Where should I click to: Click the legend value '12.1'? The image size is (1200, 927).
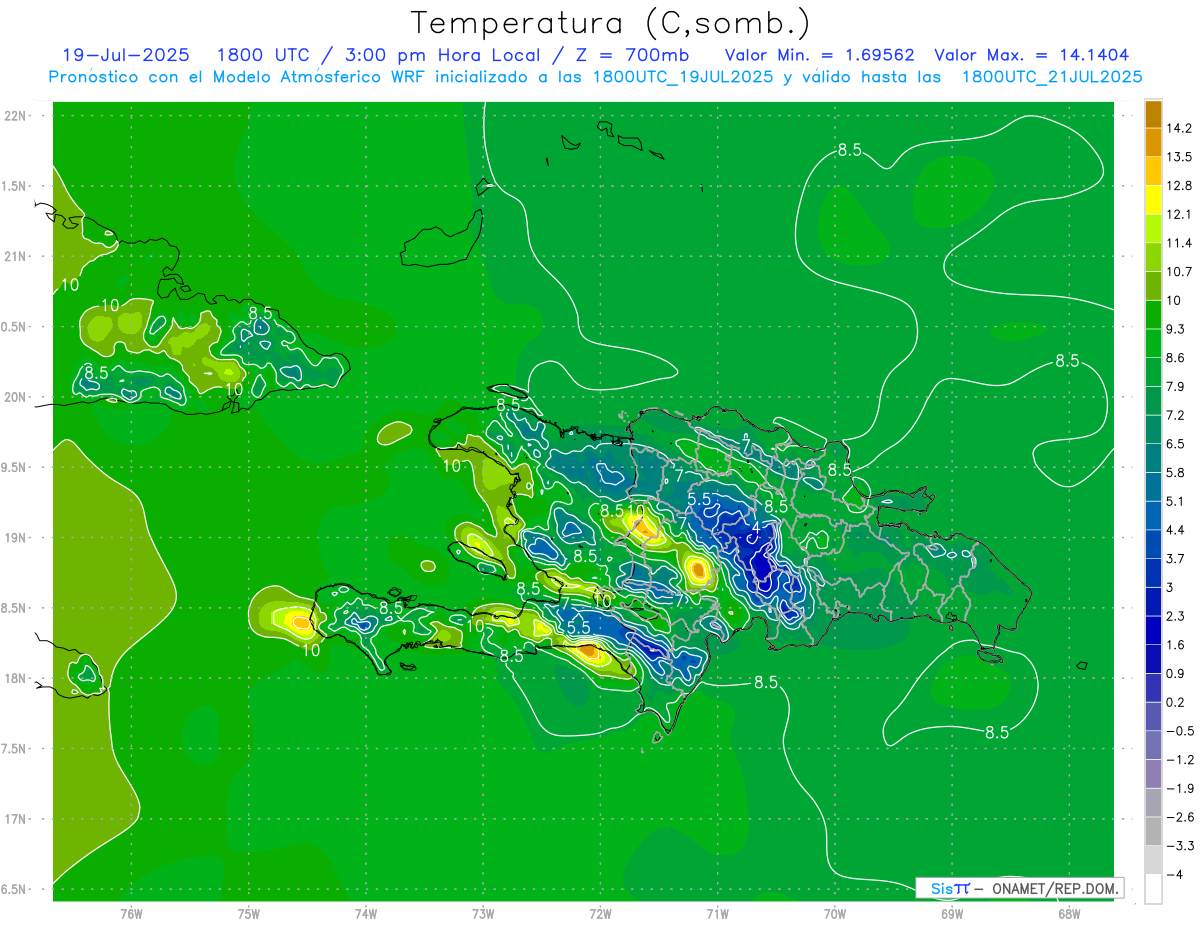tap(1179, 214)
